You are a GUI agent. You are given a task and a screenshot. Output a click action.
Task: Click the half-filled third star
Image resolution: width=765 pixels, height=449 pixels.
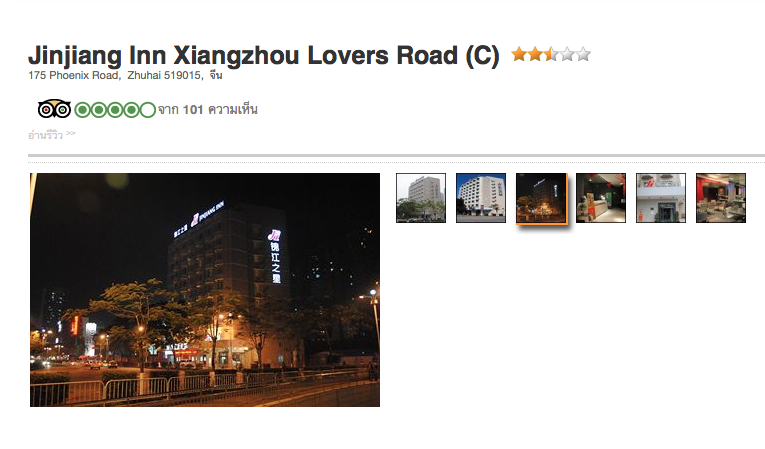[551, 54]
